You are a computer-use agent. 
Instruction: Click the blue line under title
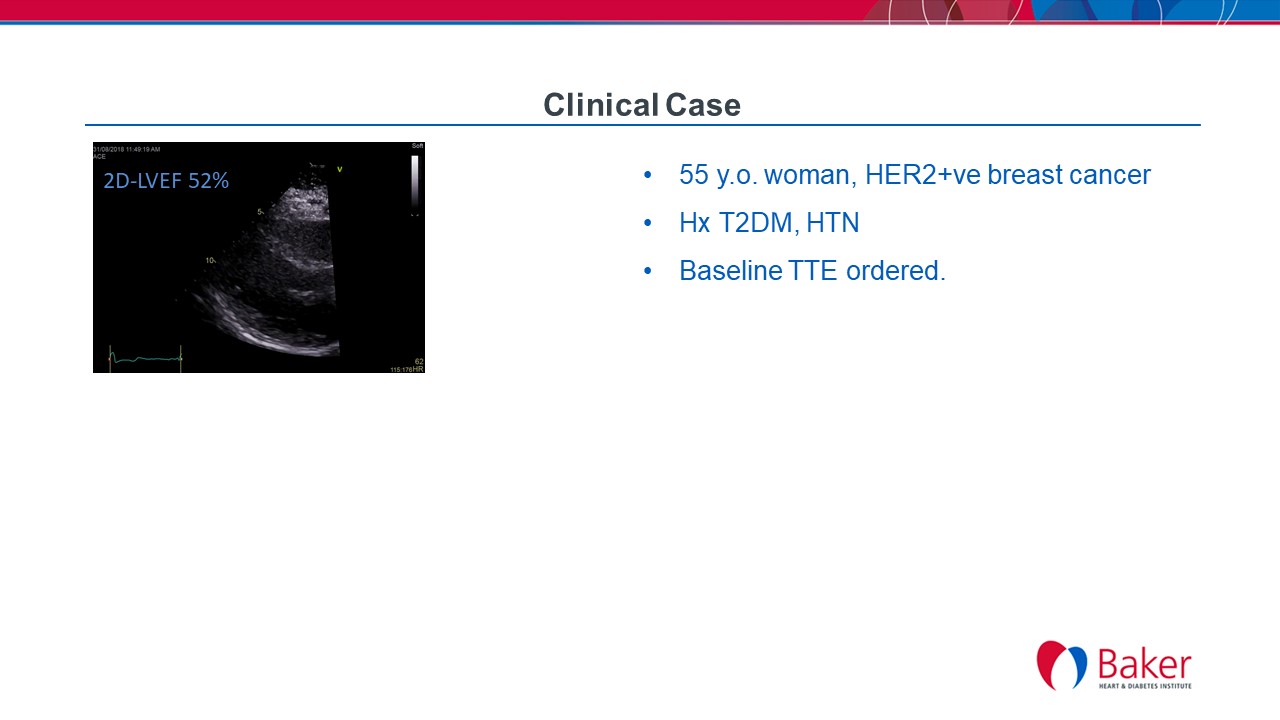pyautogui.click(x=642, y=125)
